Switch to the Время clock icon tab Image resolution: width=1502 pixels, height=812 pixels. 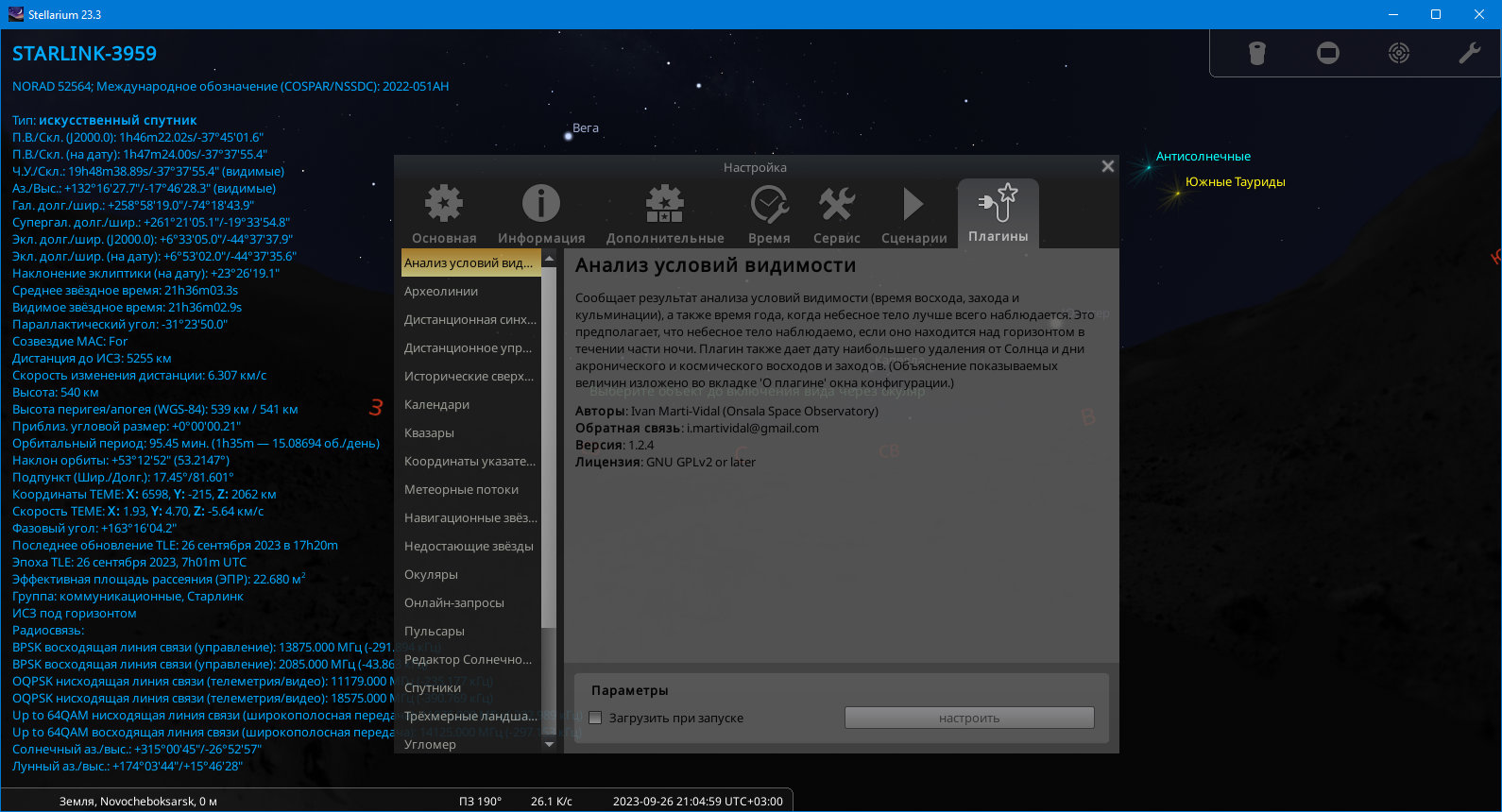click(769, 204)
